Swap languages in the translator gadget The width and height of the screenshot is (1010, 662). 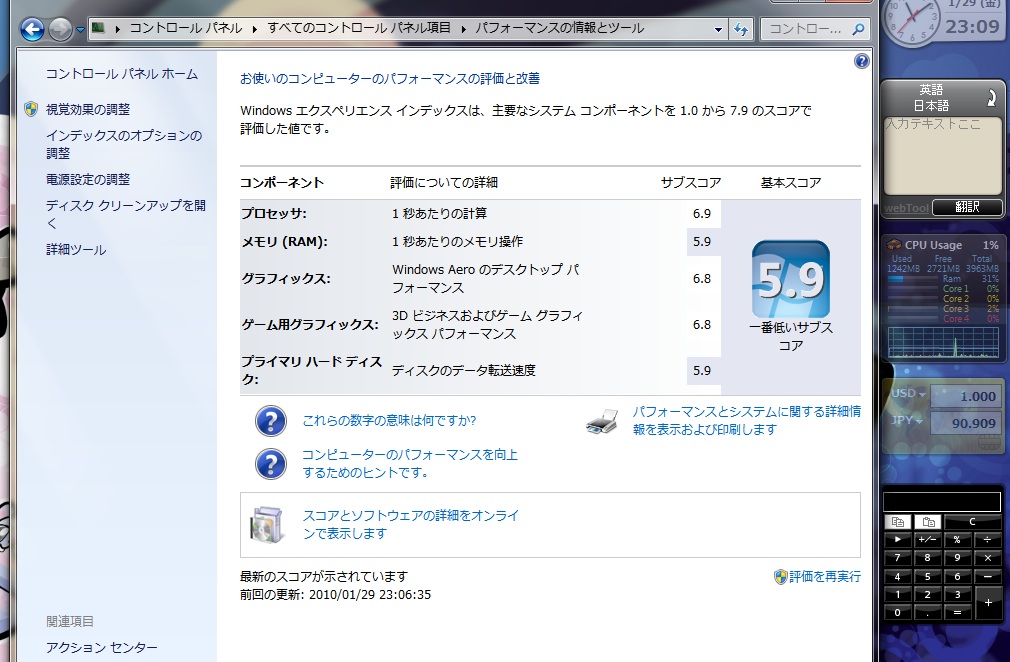tap(991, 98)
